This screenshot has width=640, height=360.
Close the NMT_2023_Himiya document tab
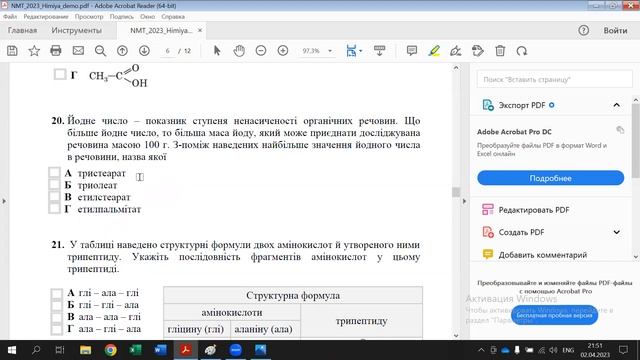point(200,30)
